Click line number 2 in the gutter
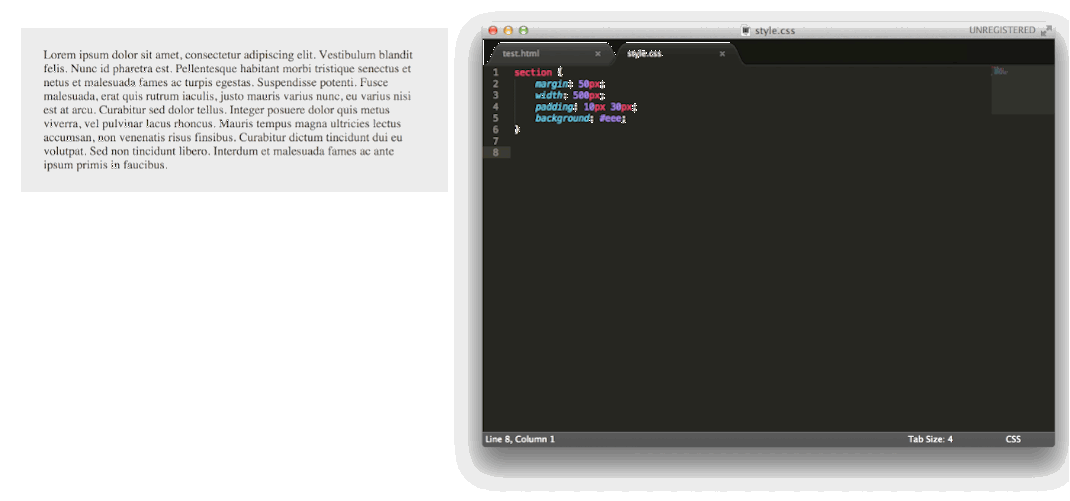1070x501 pixels. coord(495,84)
